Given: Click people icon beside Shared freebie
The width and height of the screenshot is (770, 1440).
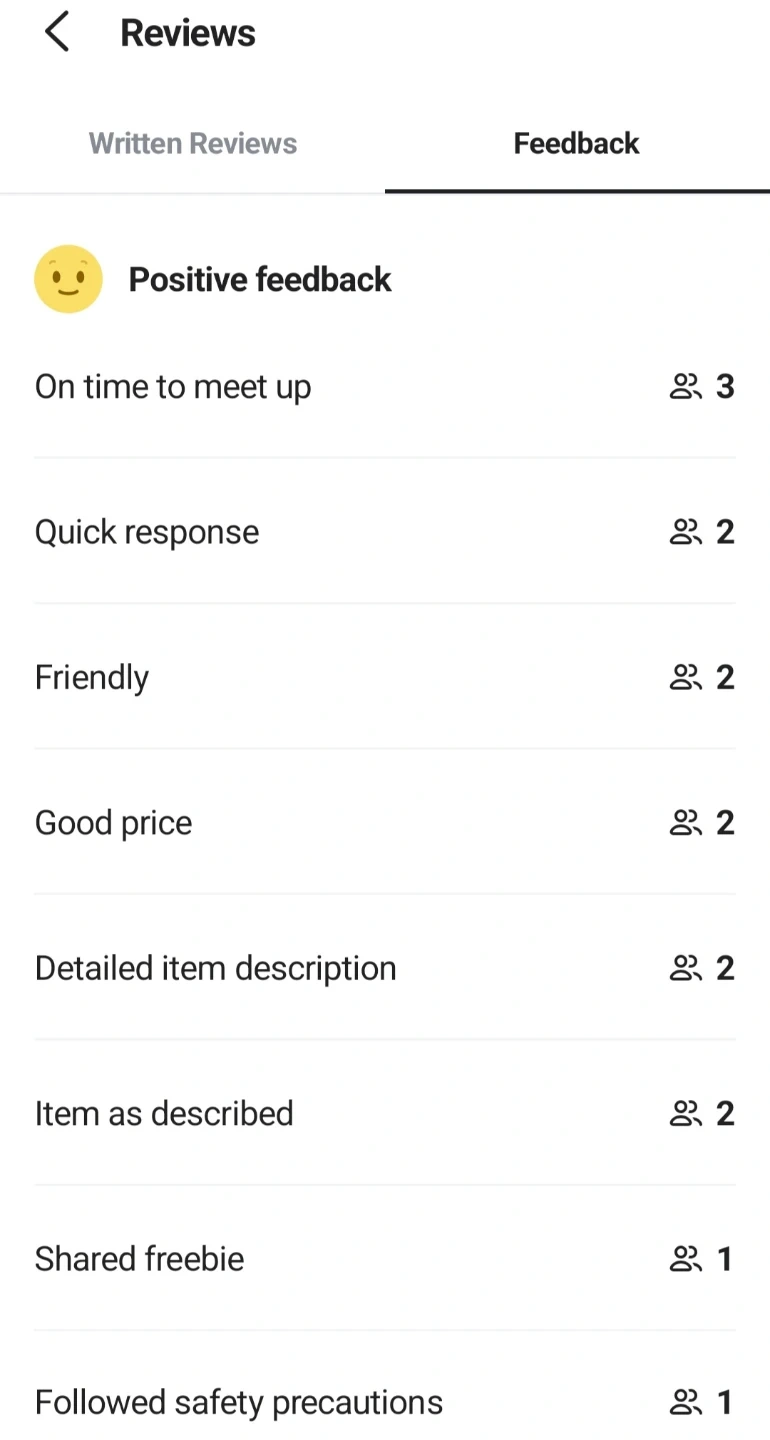Looking at the screenshot, I should (685, 1259).
